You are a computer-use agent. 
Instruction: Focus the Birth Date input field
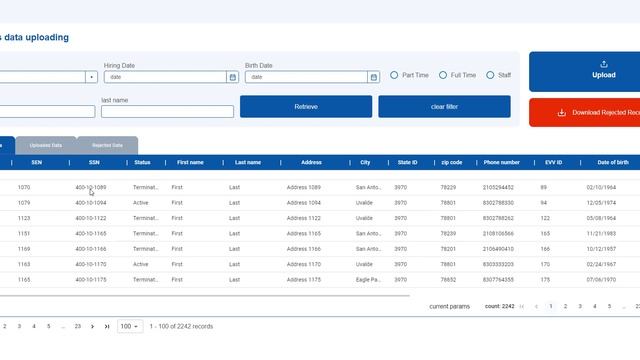point(306,77)
